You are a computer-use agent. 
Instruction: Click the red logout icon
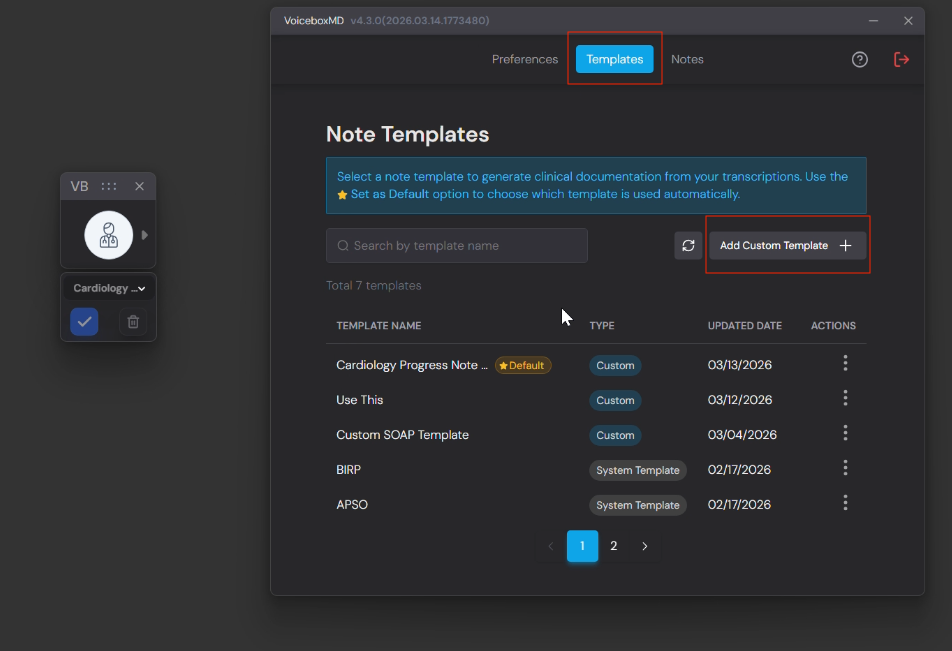pyautogui.click(x=901, y=60)
